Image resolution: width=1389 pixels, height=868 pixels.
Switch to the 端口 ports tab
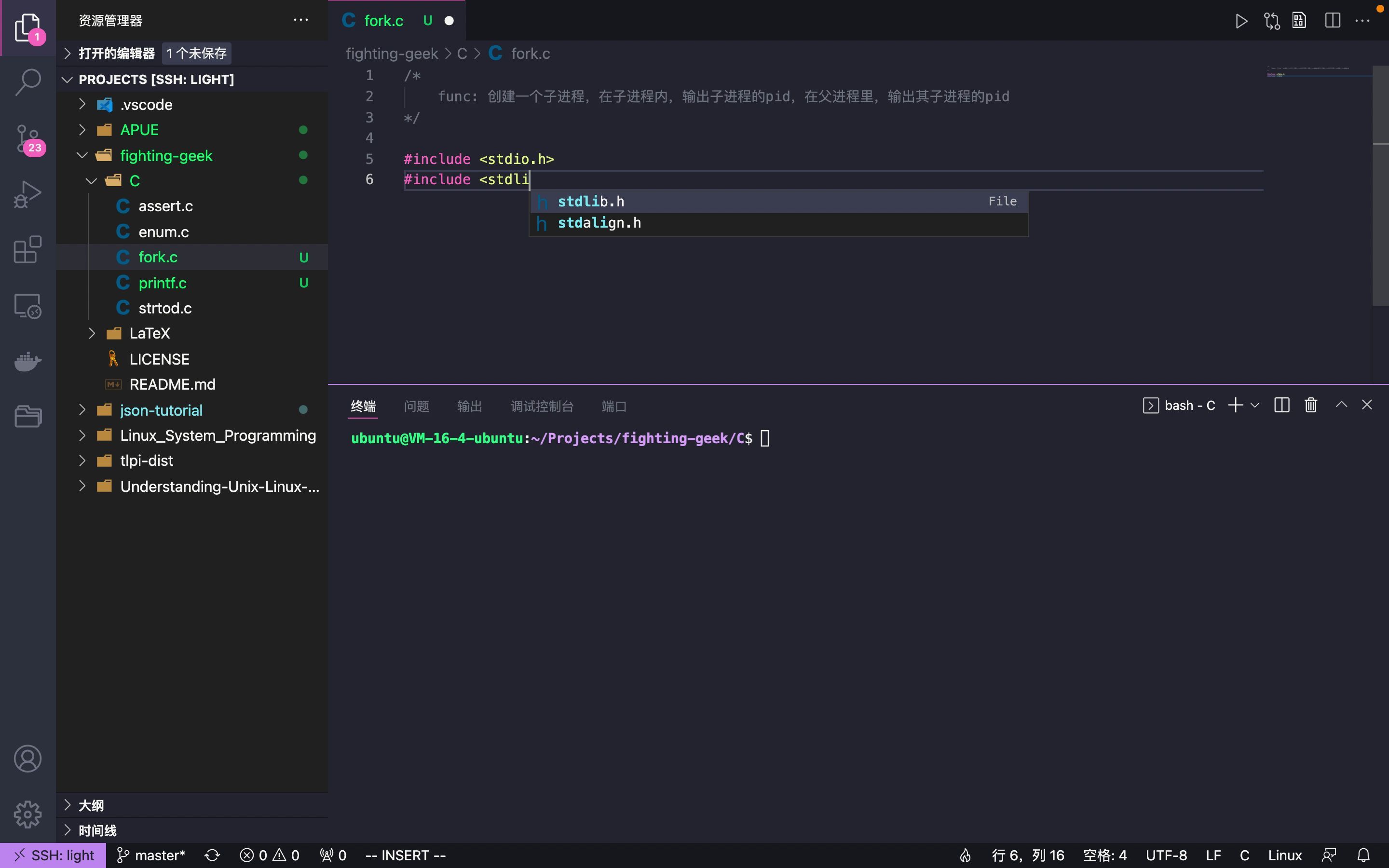coord(613,407)
